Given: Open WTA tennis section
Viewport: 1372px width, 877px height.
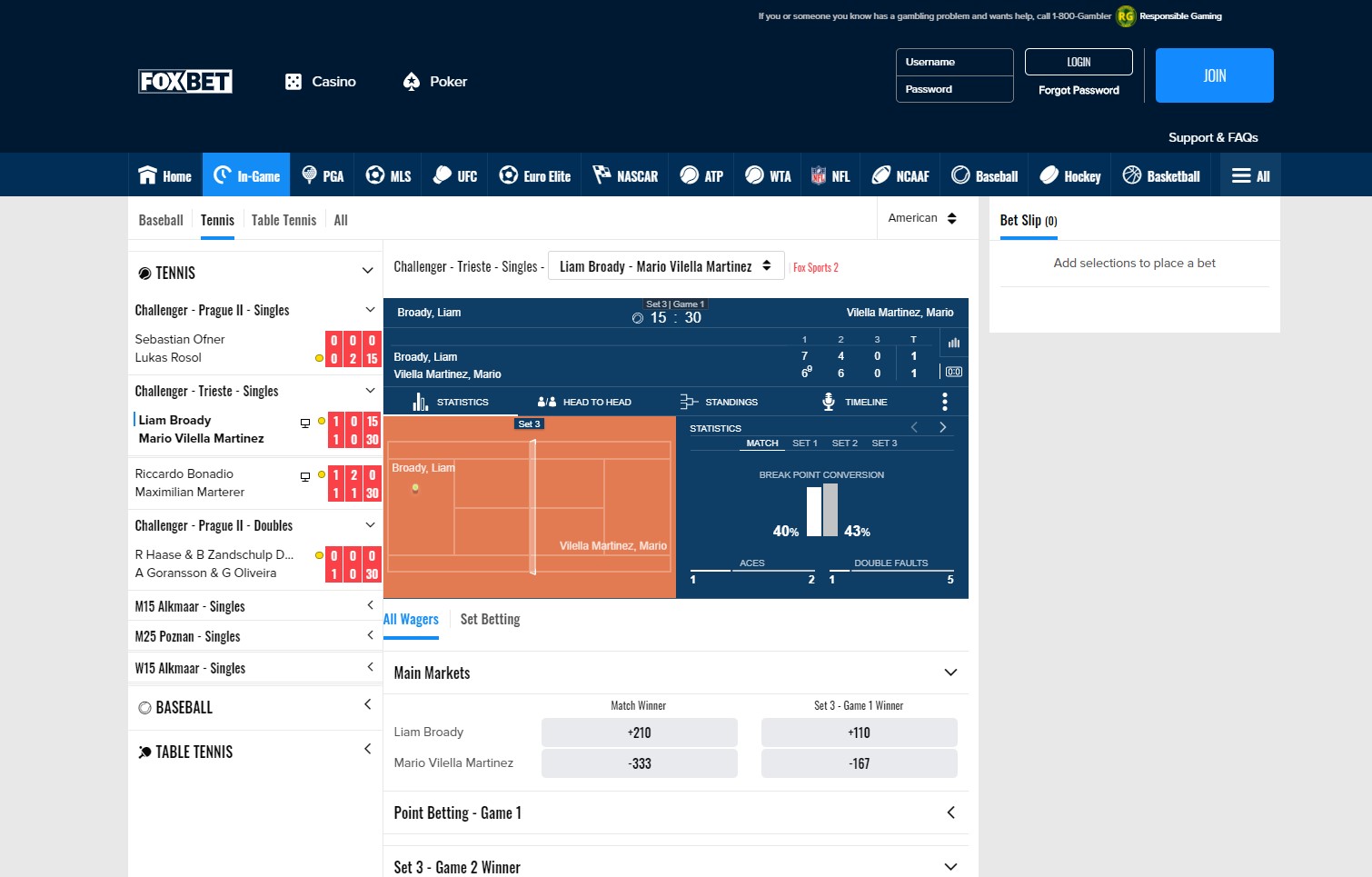Looking at the screenshot, I should pyautogui.click(x=768, y=175).
